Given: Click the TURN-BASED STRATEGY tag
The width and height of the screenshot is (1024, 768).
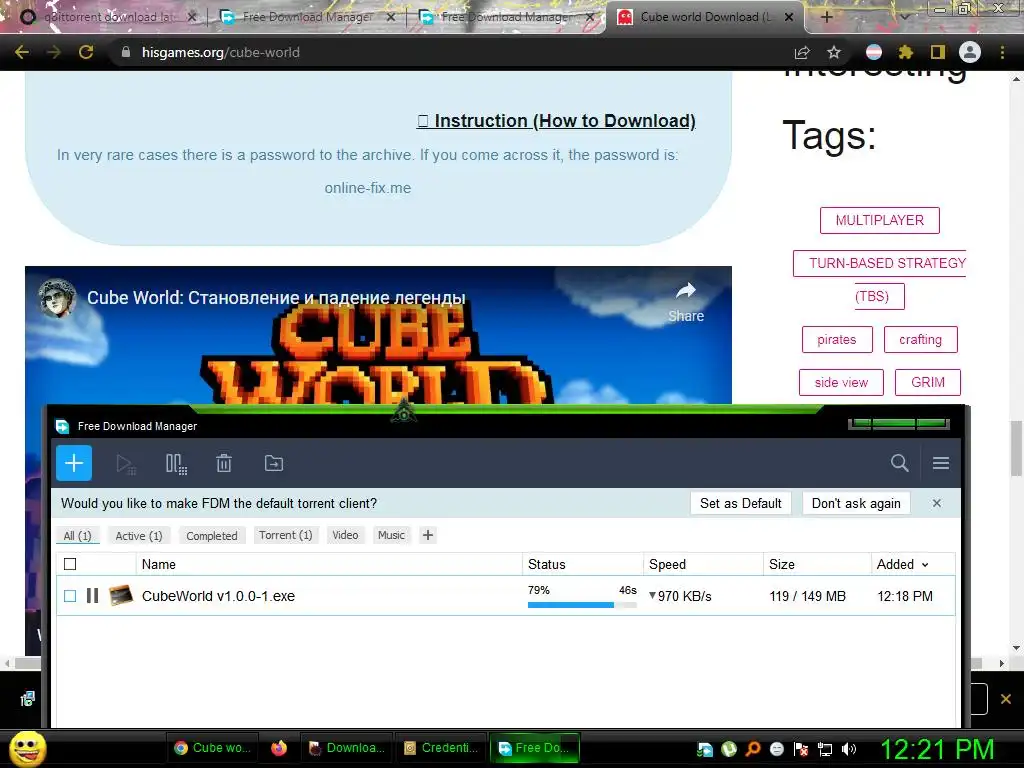Looking at the screenshot, I should pyautogui.click(x=880, y=263).
